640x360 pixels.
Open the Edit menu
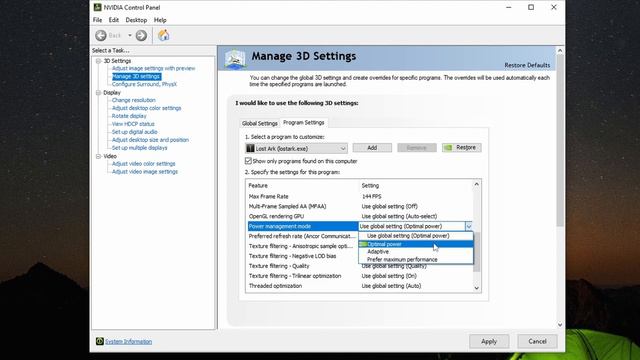coord(113,20)
